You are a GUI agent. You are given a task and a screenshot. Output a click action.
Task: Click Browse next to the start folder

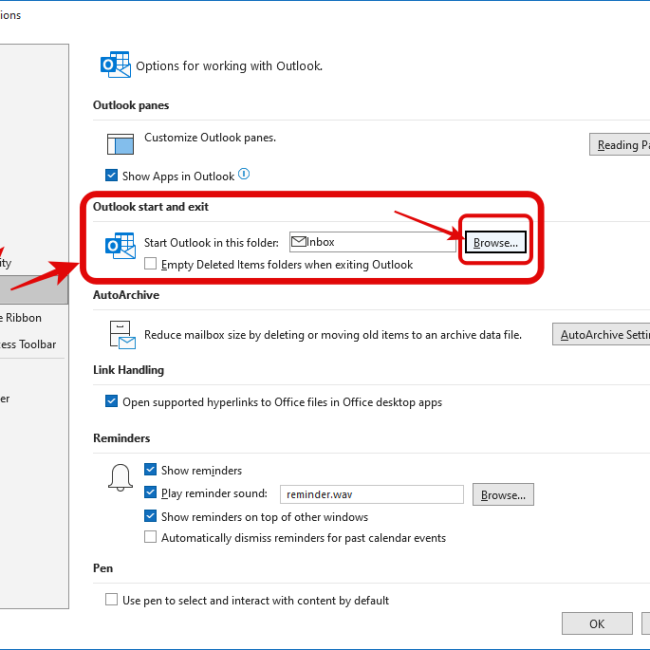[495, 242]
